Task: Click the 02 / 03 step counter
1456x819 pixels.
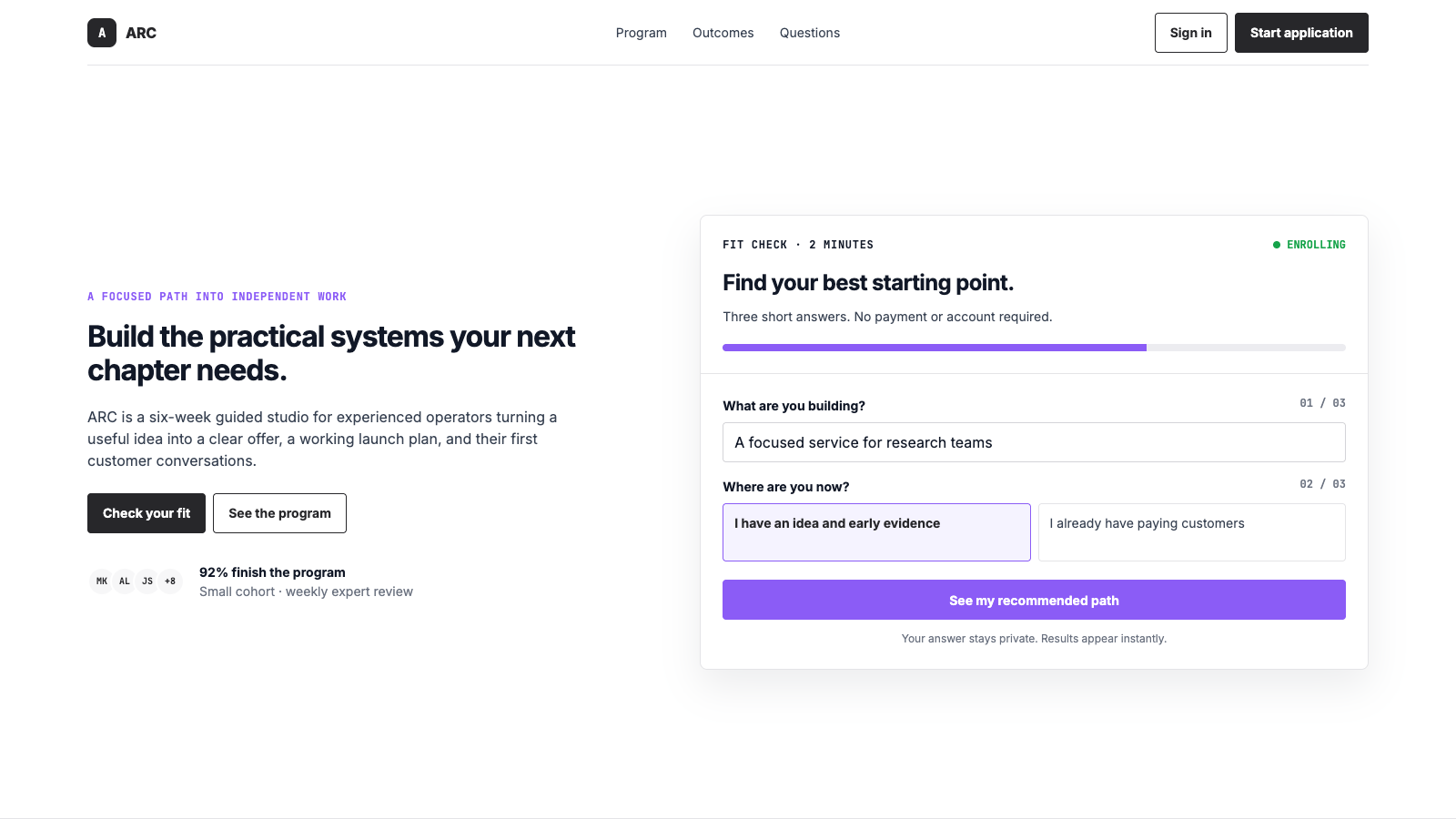Action: (1322, 484)
